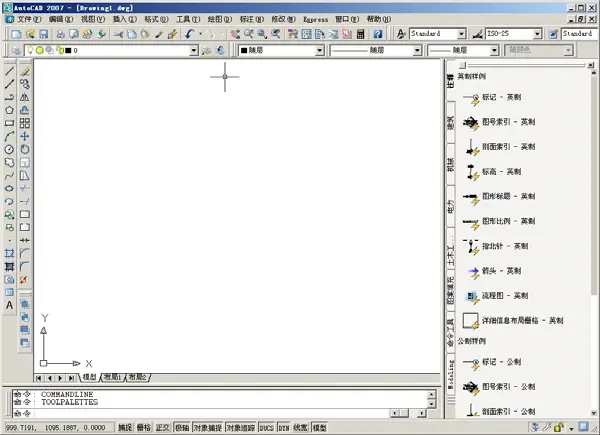The width and height of the screenshot is (600, 435).
Task: Expand the layer dropdown list
Action: pyautogui.click(x=194, y=51)
